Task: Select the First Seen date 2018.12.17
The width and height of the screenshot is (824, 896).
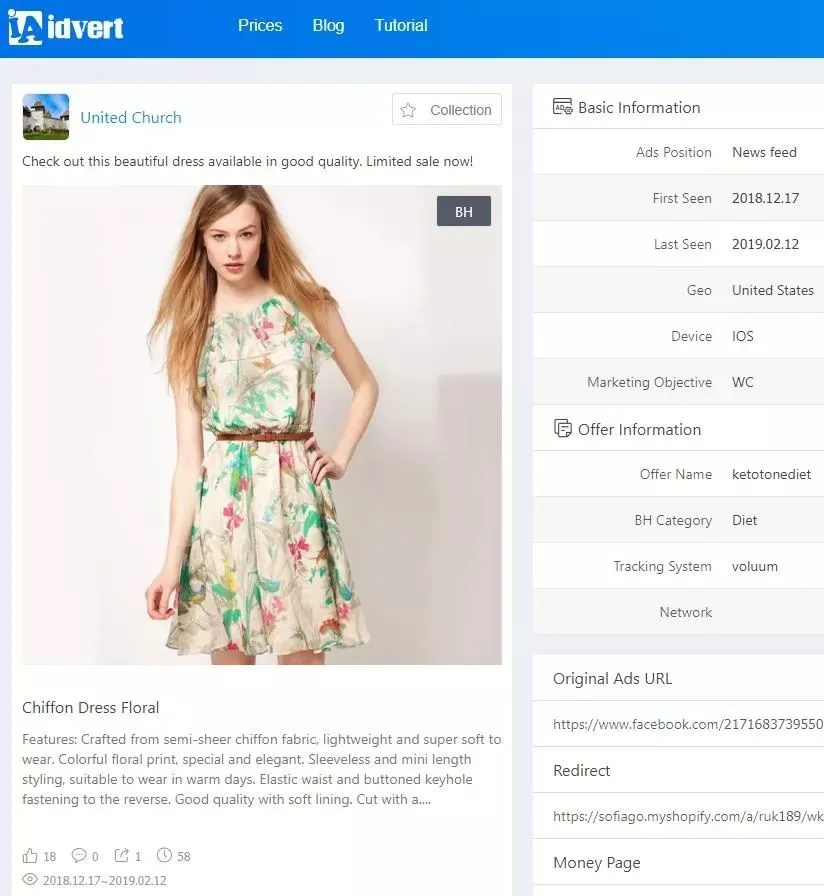Action: [x=766, y=198]
